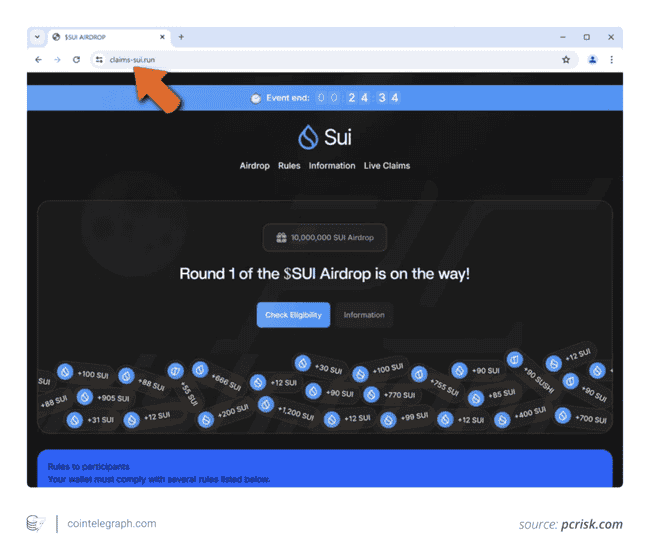Click the 10,000,000 SUI Airdrop badge
Screen dimensions: 650x560
325,238
